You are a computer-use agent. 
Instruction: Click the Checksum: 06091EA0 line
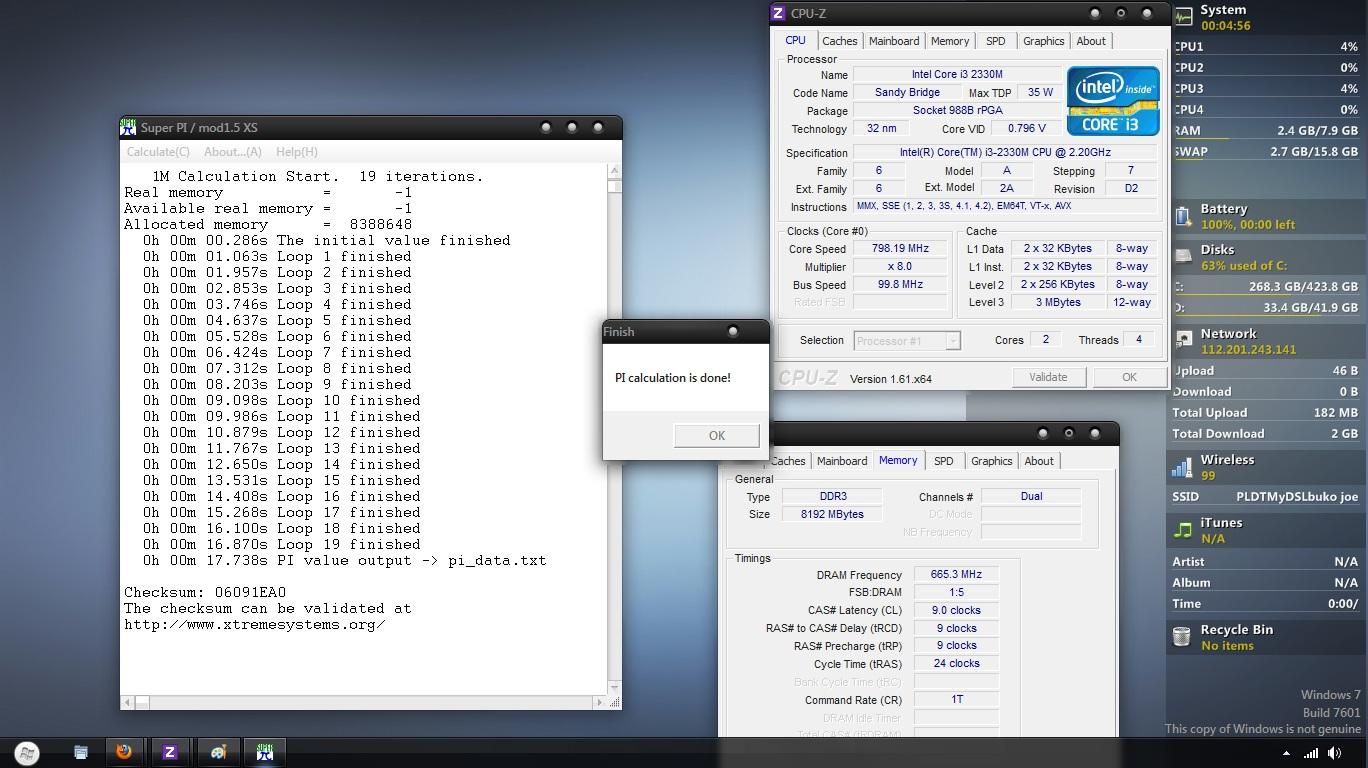205,592
